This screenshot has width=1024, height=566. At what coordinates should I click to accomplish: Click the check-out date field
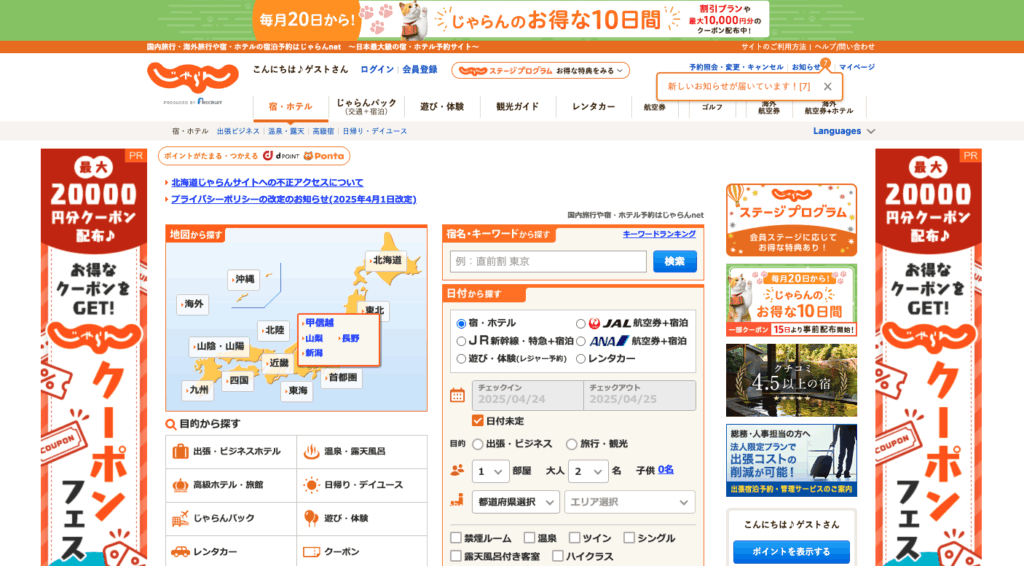click(639, 395)
